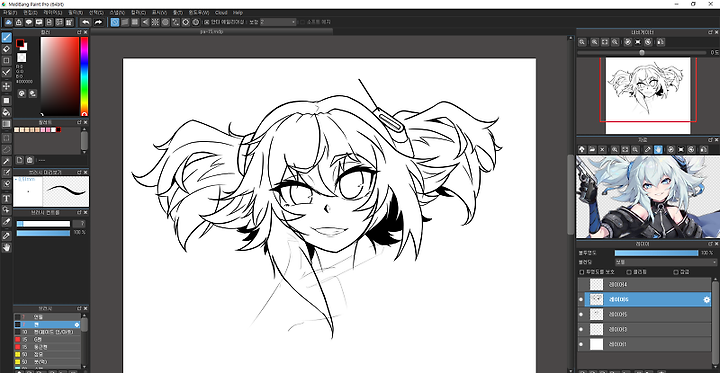Hide the 레이어1 layer
Image resolution: width=720 pixels, height=373 pixels.
pyautogui.click(x=581, y=344)
